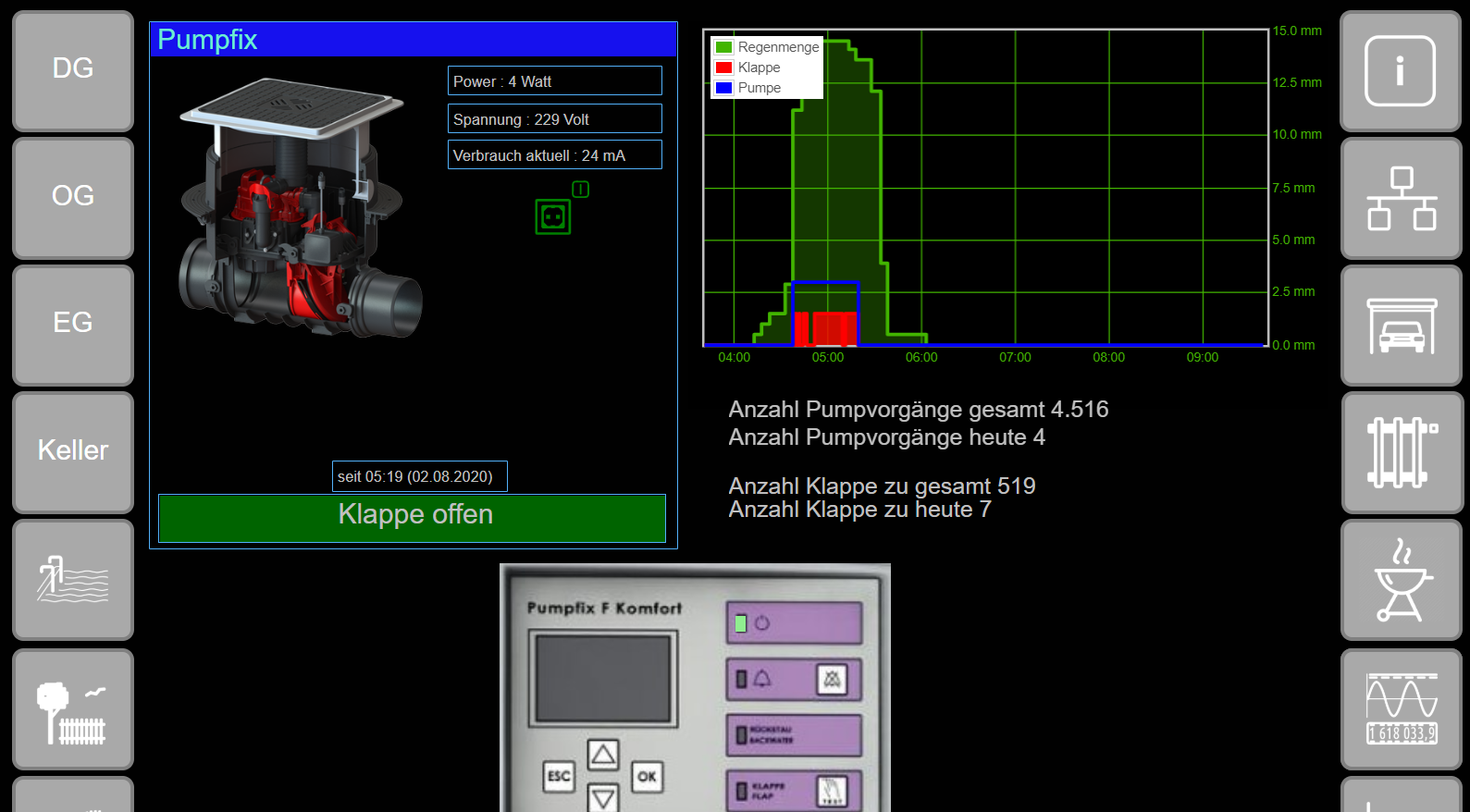Click the down arrow key on controller image
Image resolution: width=1470 pixels, height=812 pixels.
coord(603,797)
